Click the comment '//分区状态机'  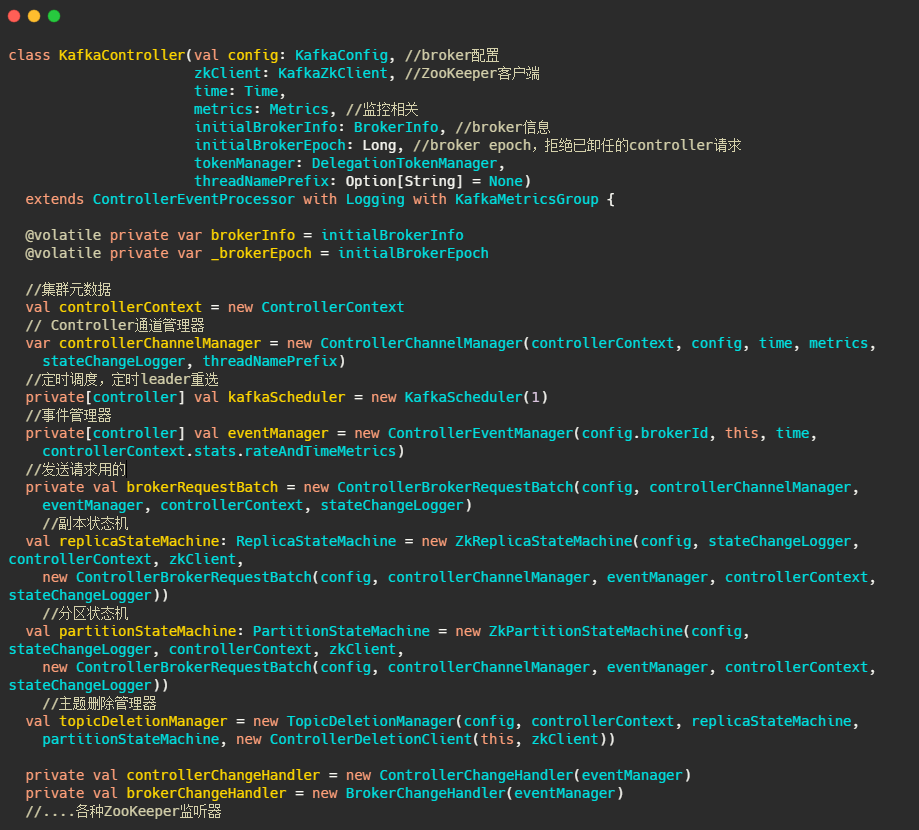click(x=85, y=614)
